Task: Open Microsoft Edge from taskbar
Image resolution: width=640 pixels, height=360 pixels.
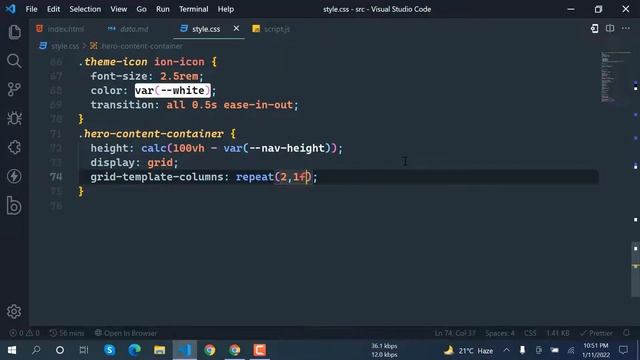Action: click(x=134, y=350)
